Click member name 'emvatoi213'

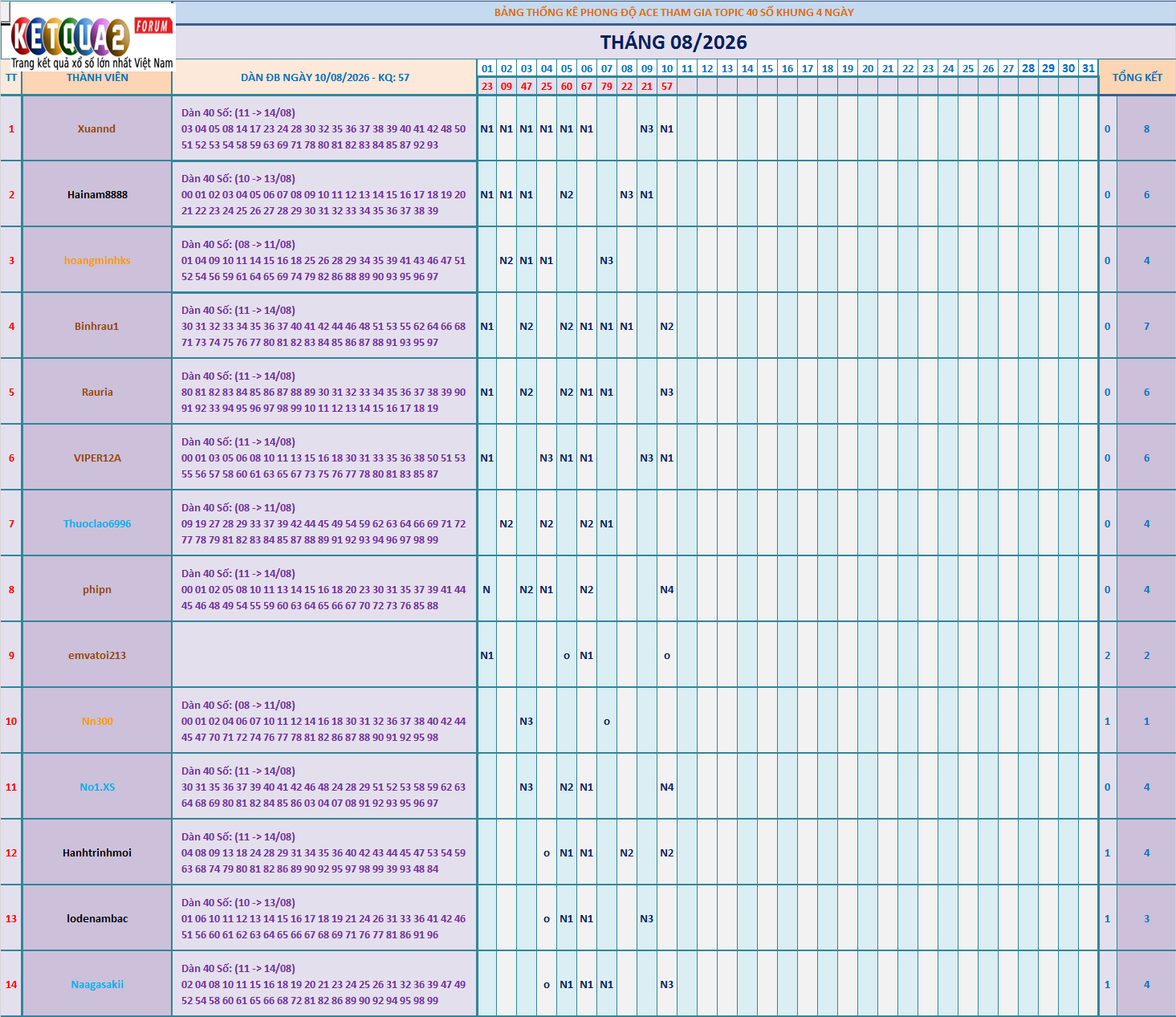pyautogui.click(x=97, y=656)
